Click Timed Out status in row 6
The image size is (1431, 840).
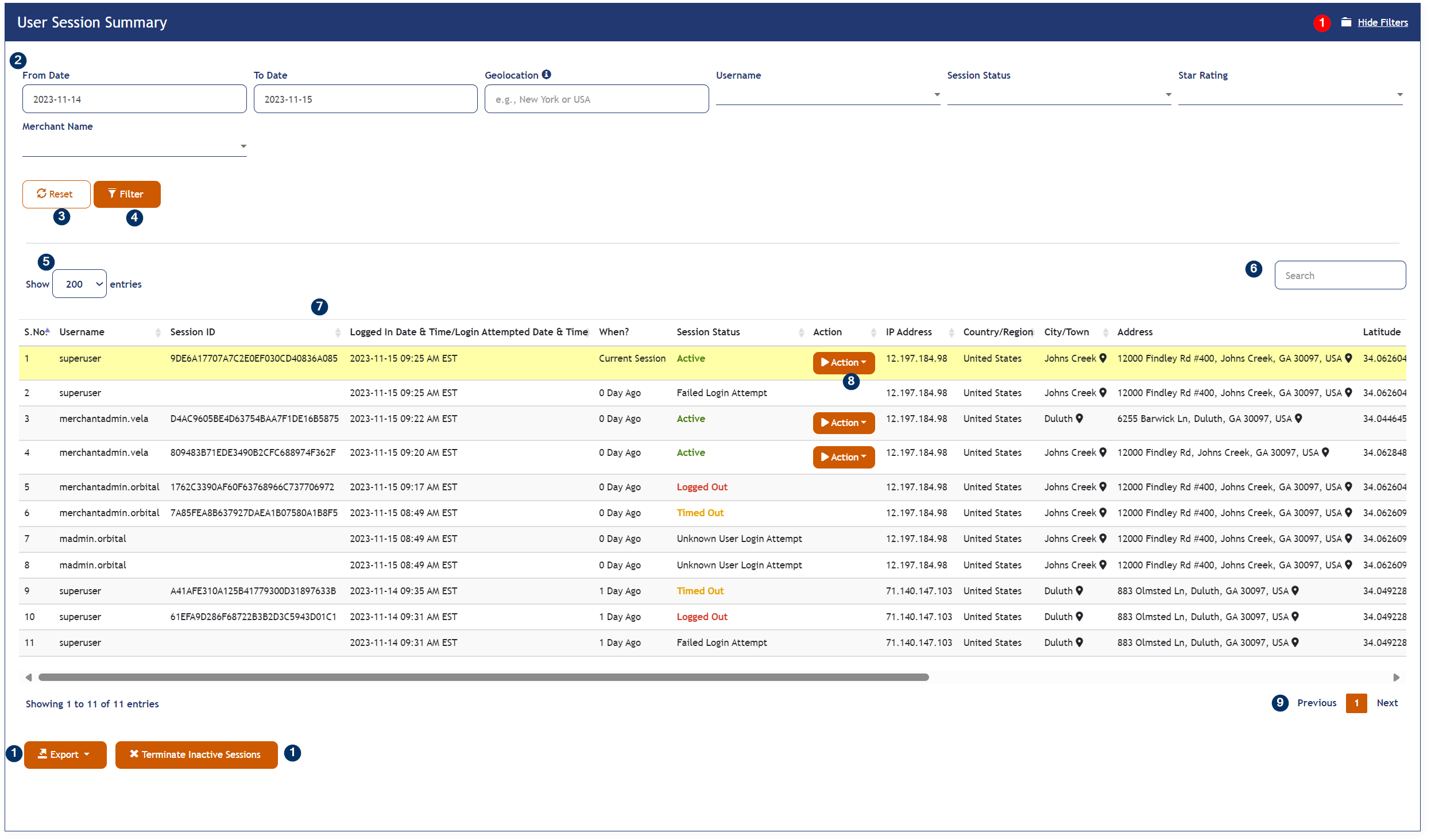pos(700,513)
